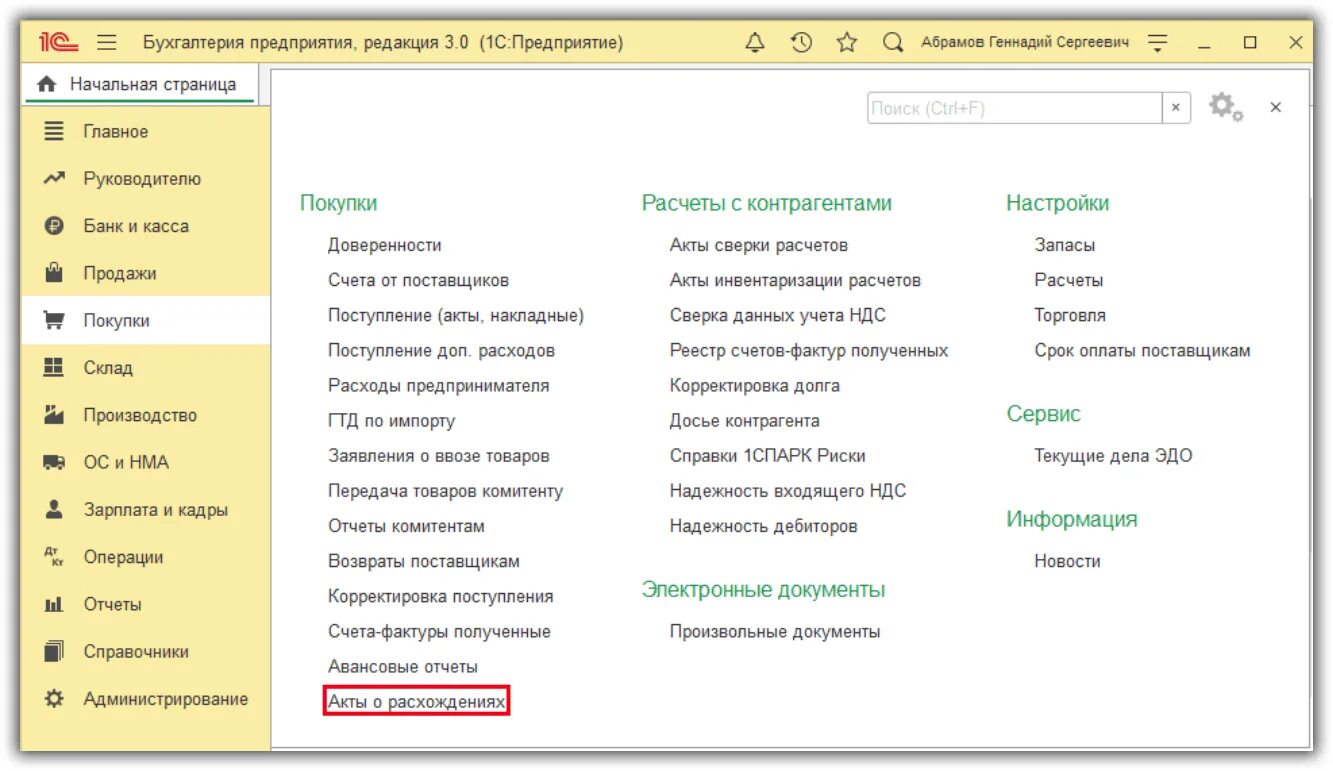Open ГТД по импорту
Viewport: 1333px width, 771px height.
(x=392, y=421)
